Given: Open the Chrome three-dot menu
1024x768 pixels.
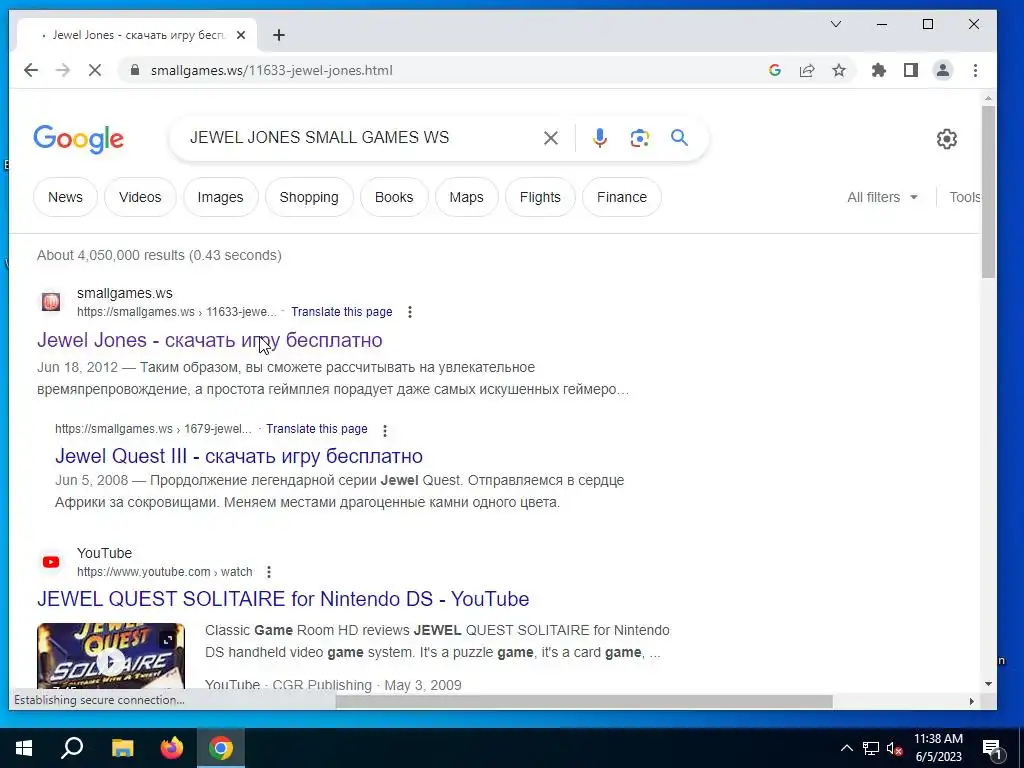Looking at the screenshot, I should pyautogui.click(x=975, y=71).
